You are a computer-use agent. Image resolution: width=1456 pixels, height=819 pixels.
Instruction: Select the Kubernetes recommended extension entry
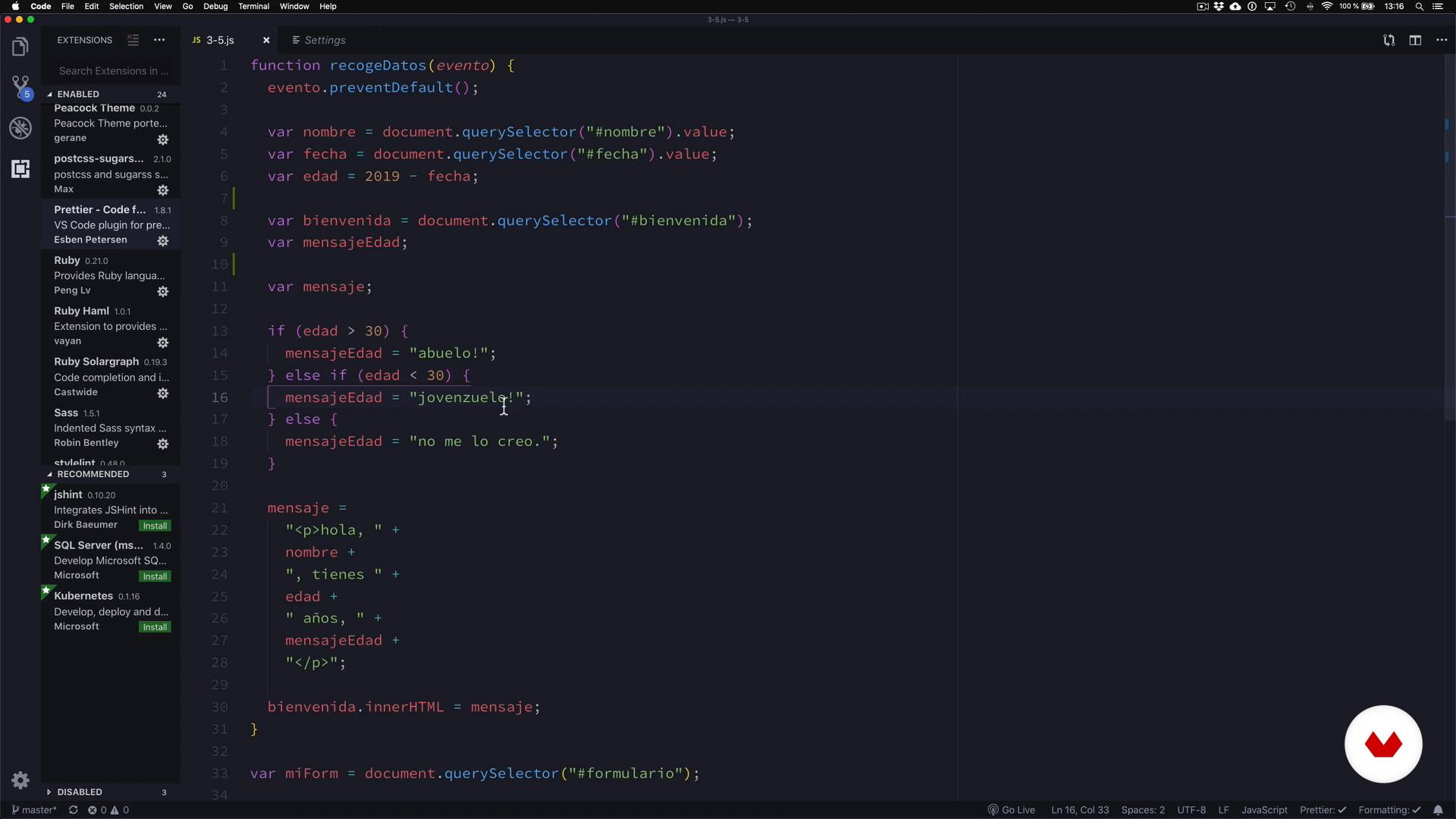(x=111, y=611)
